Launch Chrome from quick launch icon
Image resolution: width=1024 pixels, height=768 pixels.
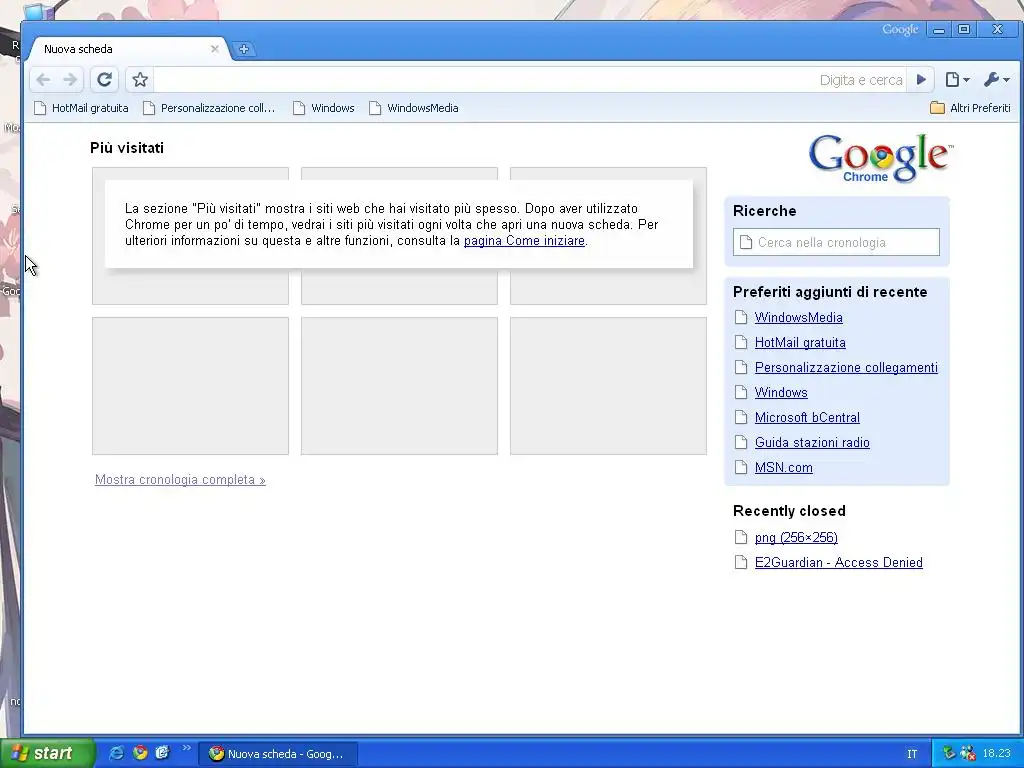[x=140, y=753]
